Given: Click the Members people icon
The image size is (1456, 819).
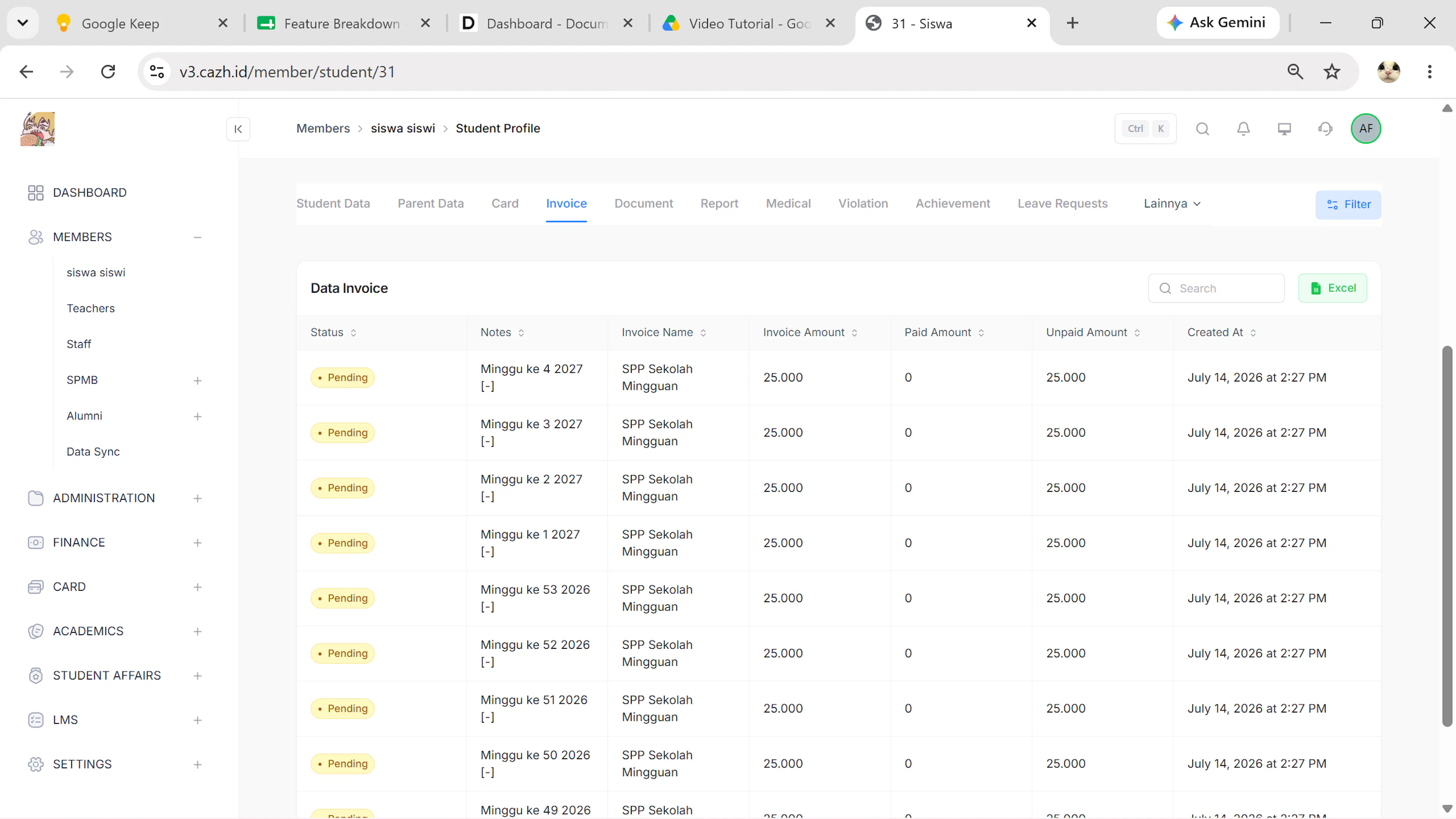Looking at the screenshot, I should tap(36, 237).
